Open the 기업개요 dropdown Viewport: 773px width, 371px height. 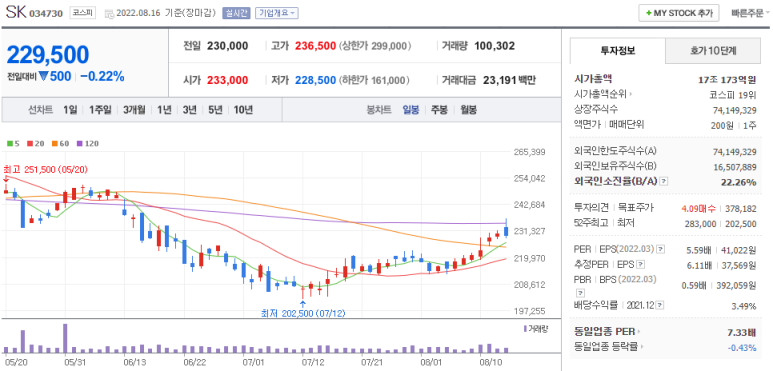pyautogui.click(x=277, y=13)
